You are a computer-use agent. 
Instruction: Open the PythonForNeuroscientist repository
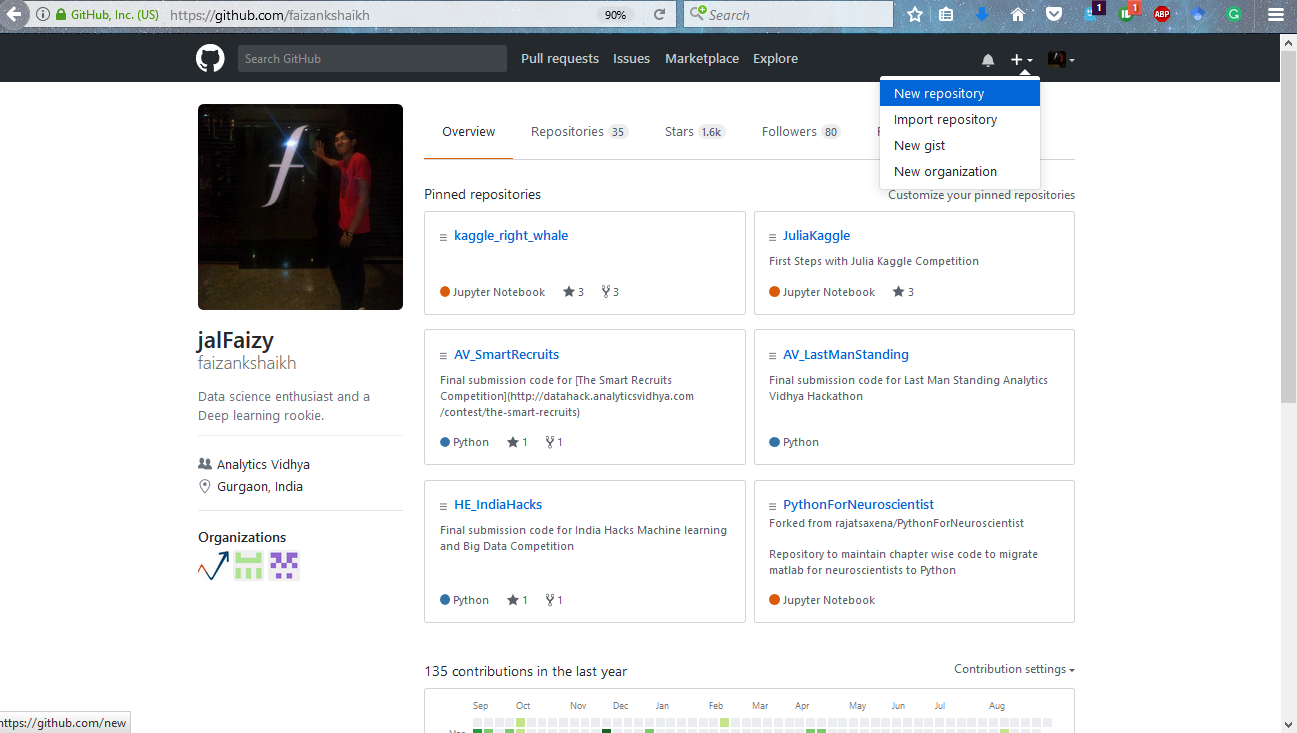pyautogui.click(x=858, y=505)
